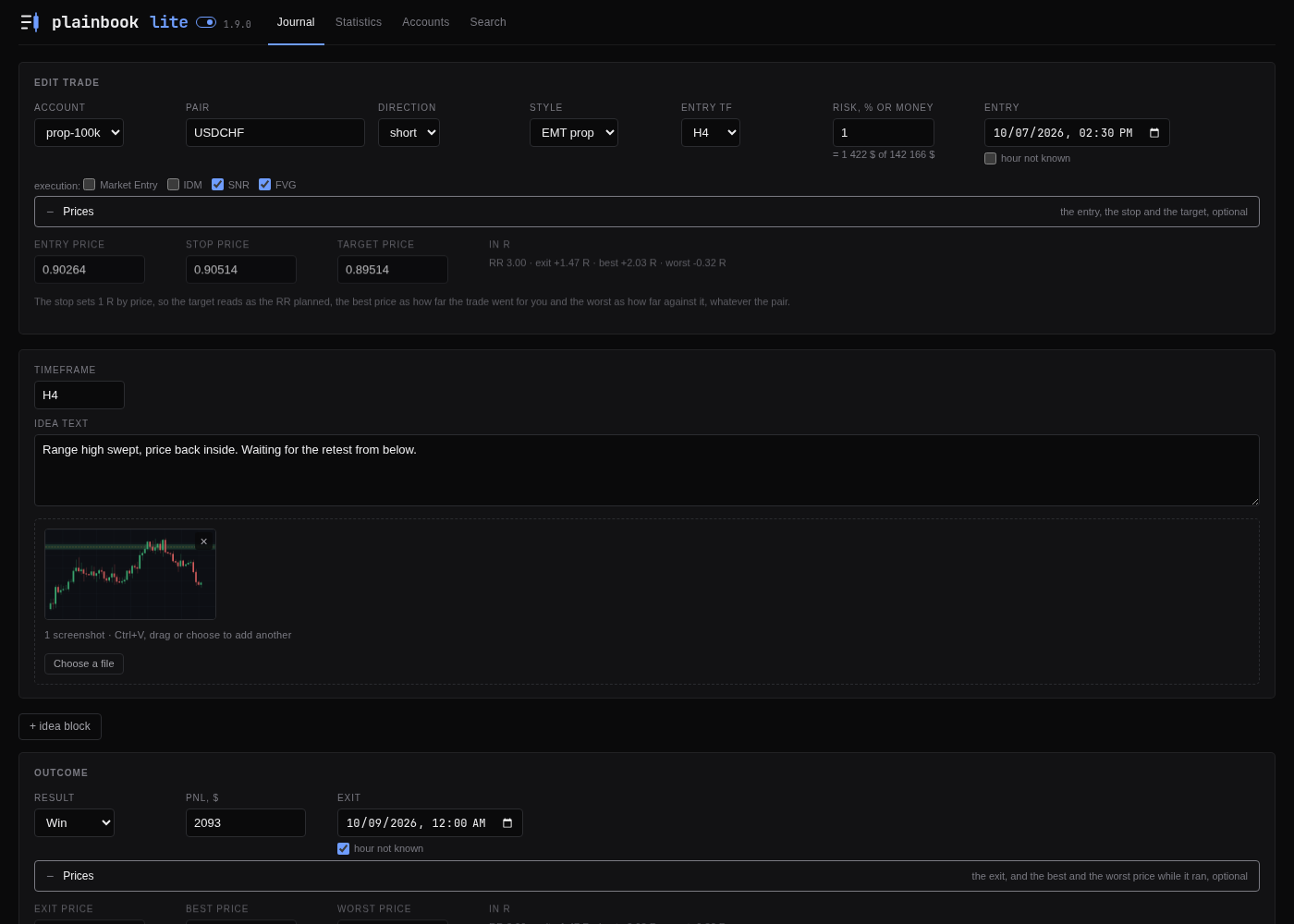Image resolution: width=1294 pixels, height=924 pixels.
Task: Uncheck the SNR execution checkbox
Action: 218,184
